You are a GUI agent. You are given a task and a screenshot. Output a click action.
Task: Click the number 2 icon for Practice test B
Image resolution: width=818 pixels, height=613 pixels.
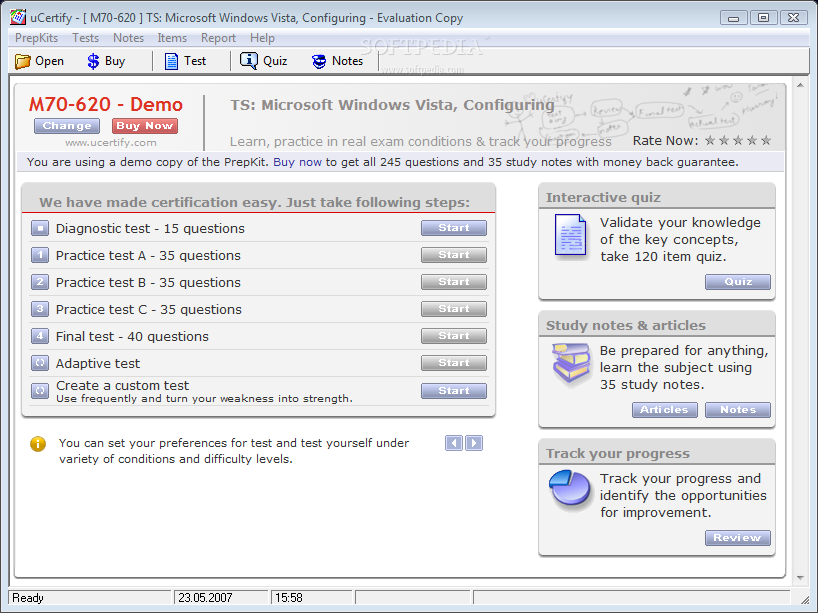click(40, 282)
